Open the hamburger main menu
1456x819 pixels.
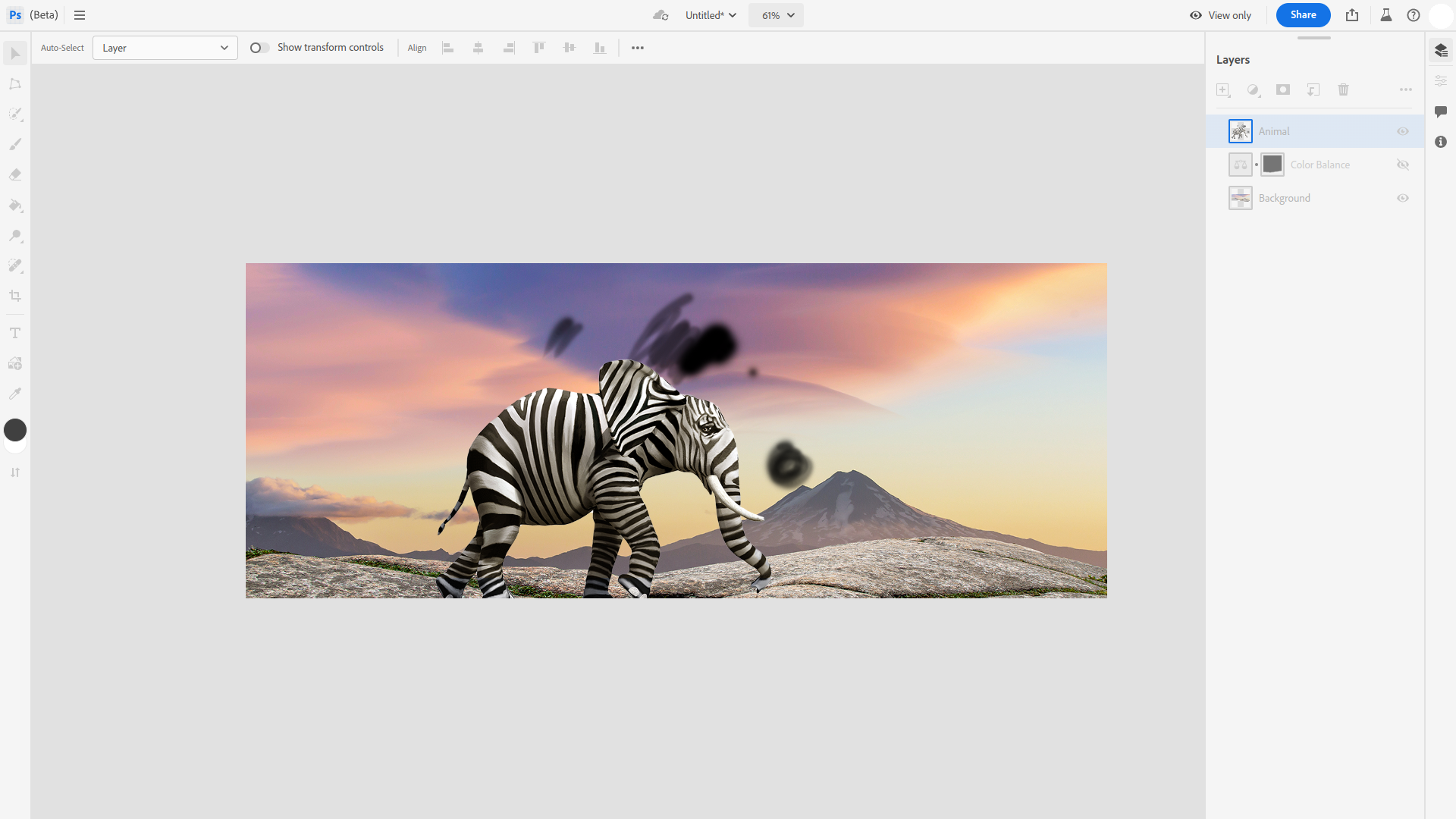click(x=80, y=15)
